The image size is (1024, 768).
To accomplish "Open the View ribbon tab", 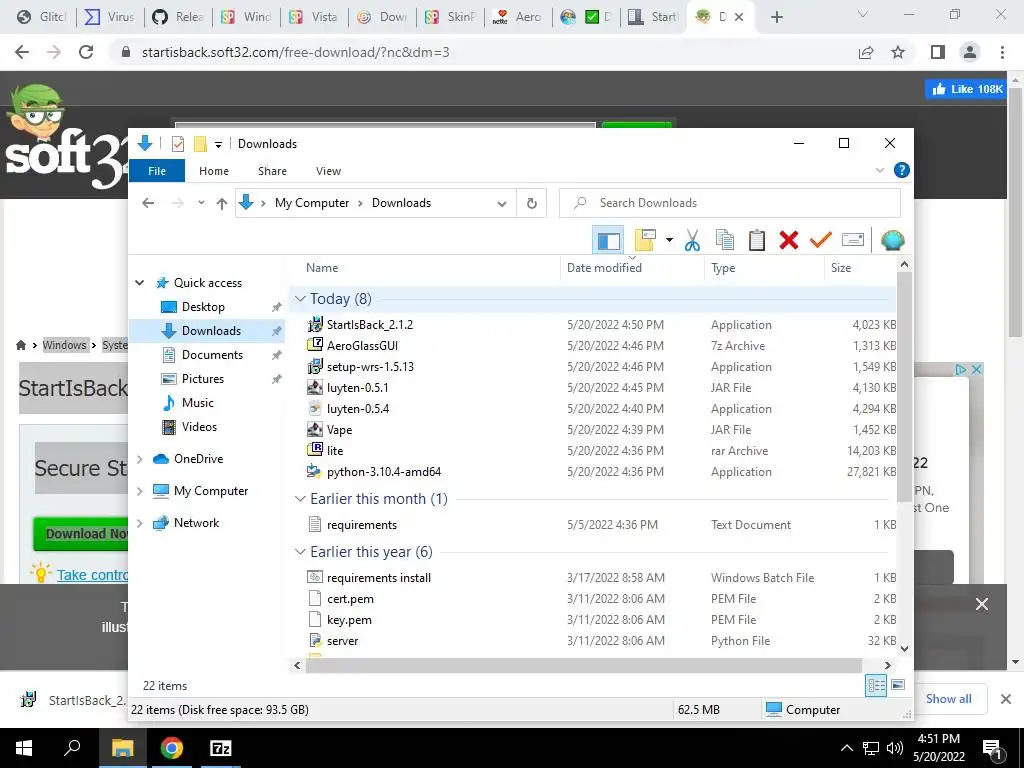I will click(328, 171).
